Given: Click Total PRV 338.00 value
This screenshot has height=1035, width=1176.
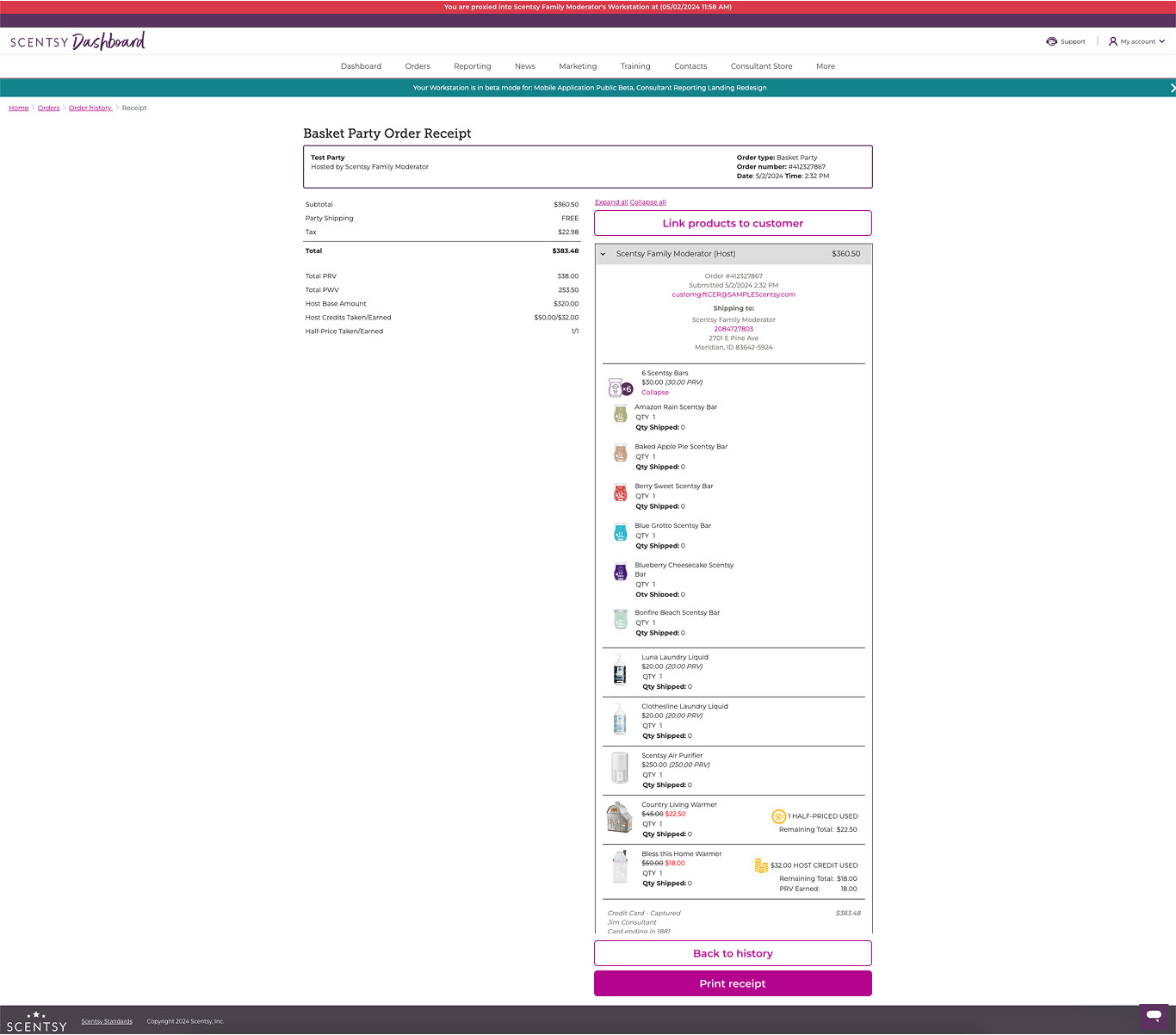Looking at the screenshot, I should pos(568,276).
